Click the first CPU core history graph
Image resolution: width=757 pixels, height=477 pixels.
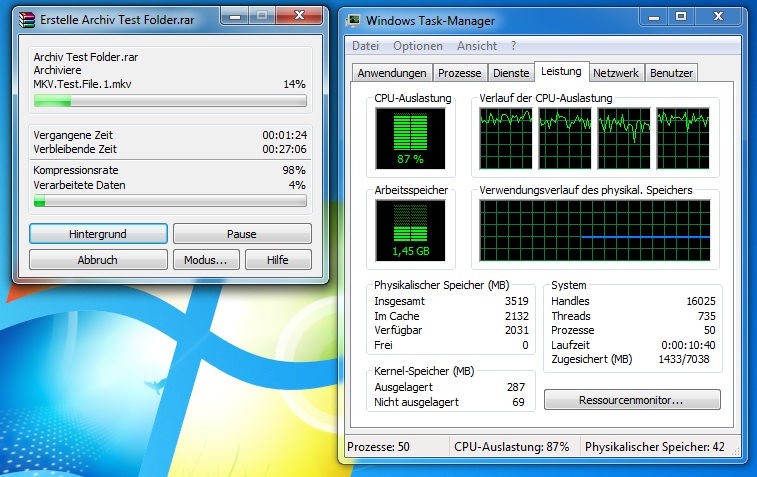(x=506, y=139)
